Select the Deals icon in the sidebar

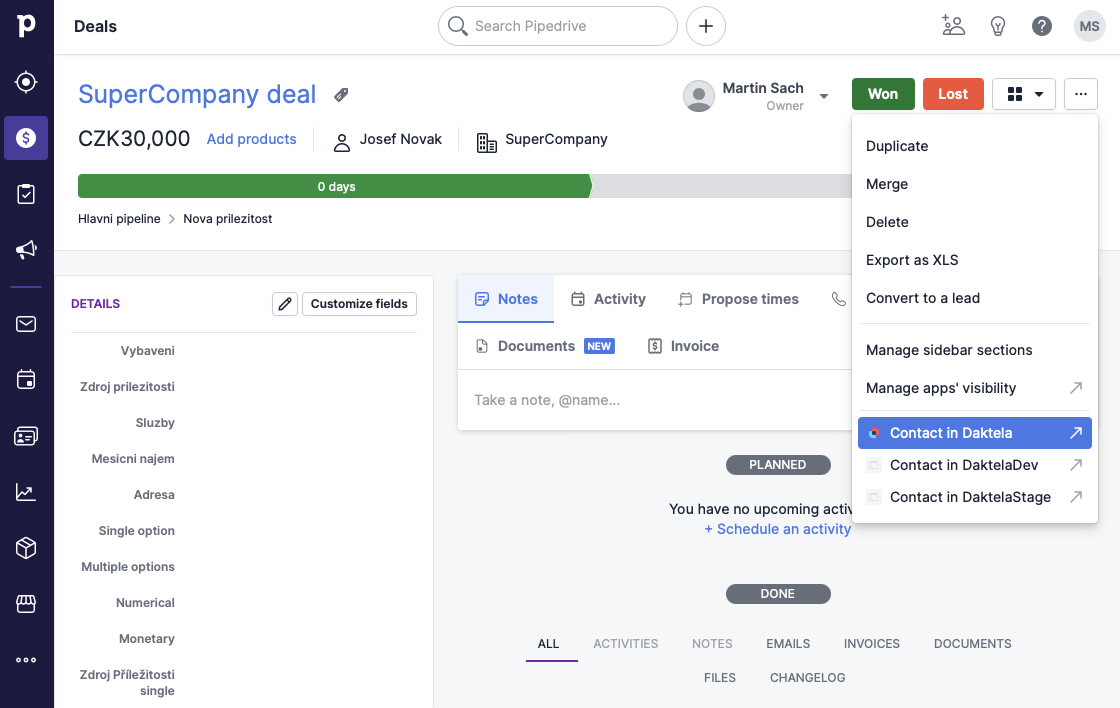[26, 138]
